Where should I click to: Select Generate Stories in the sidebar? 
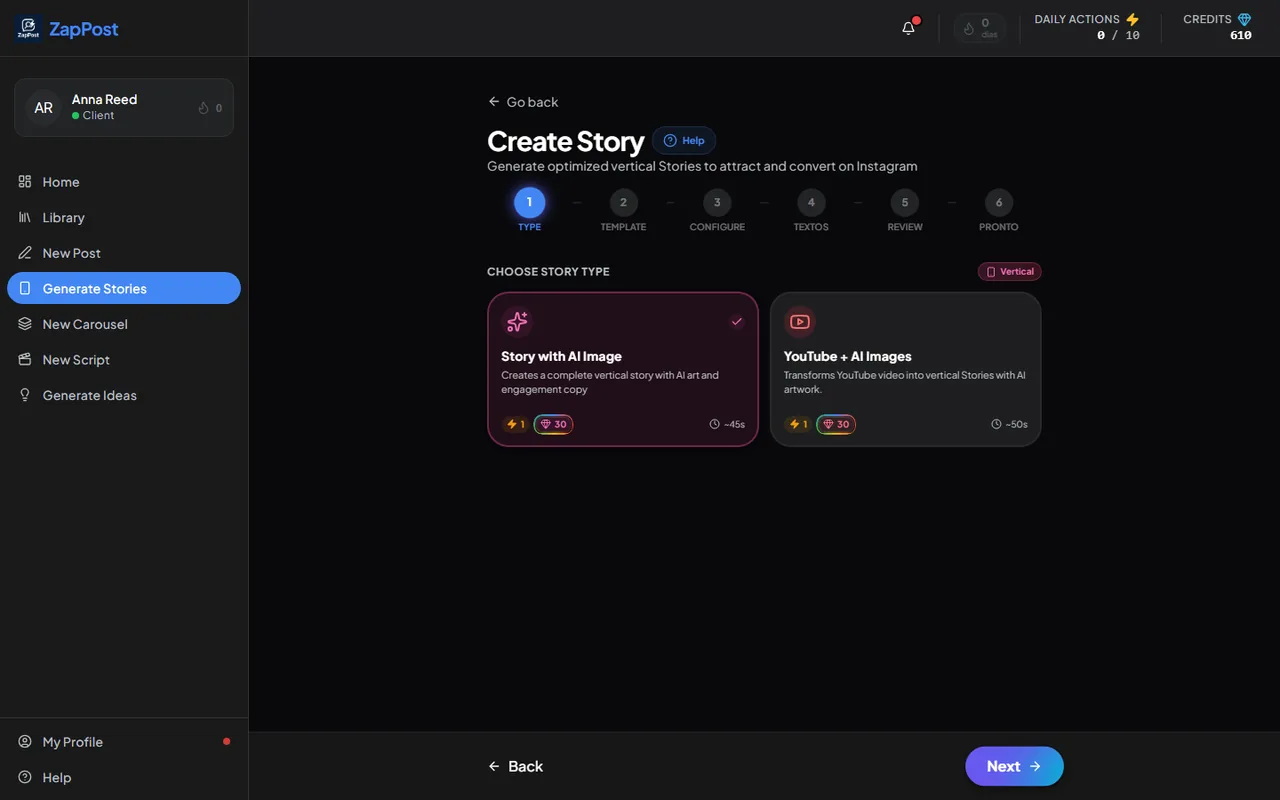click(124, 288)
